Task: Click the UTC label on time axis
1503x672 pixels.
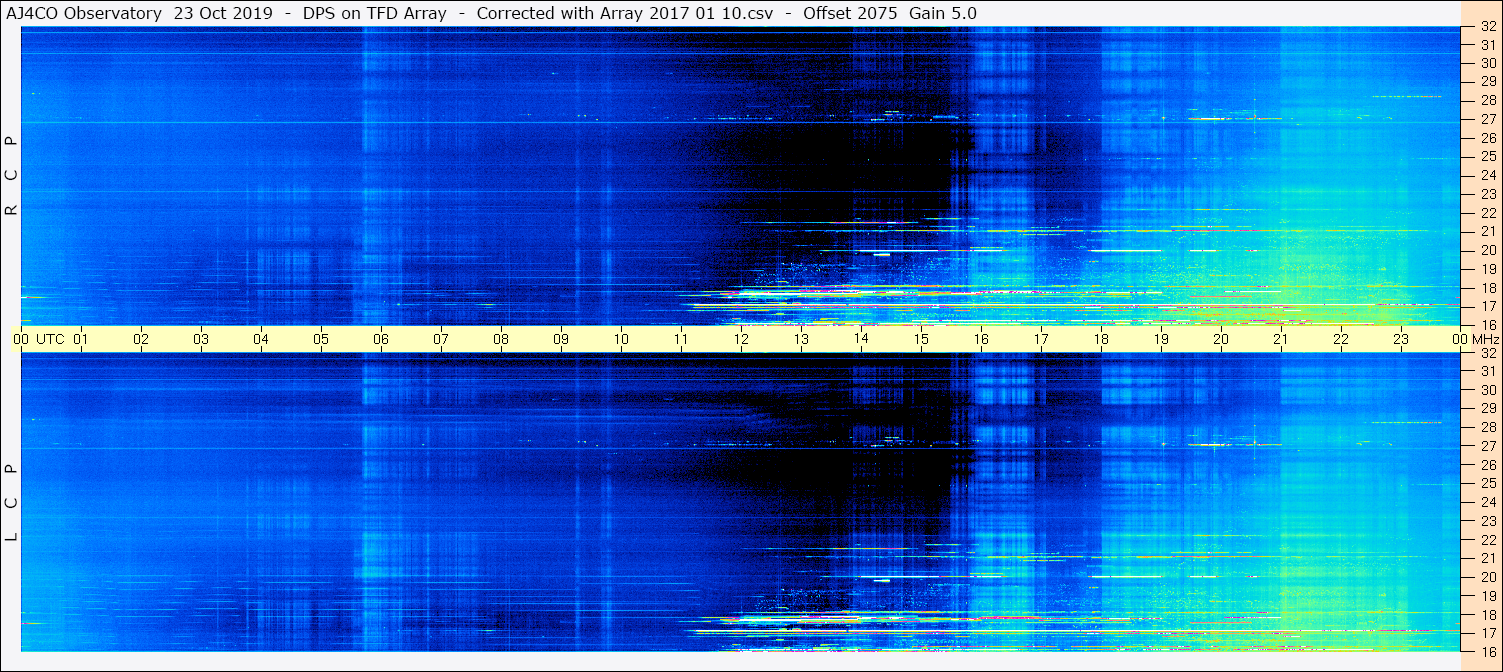Action: point(50,339)
